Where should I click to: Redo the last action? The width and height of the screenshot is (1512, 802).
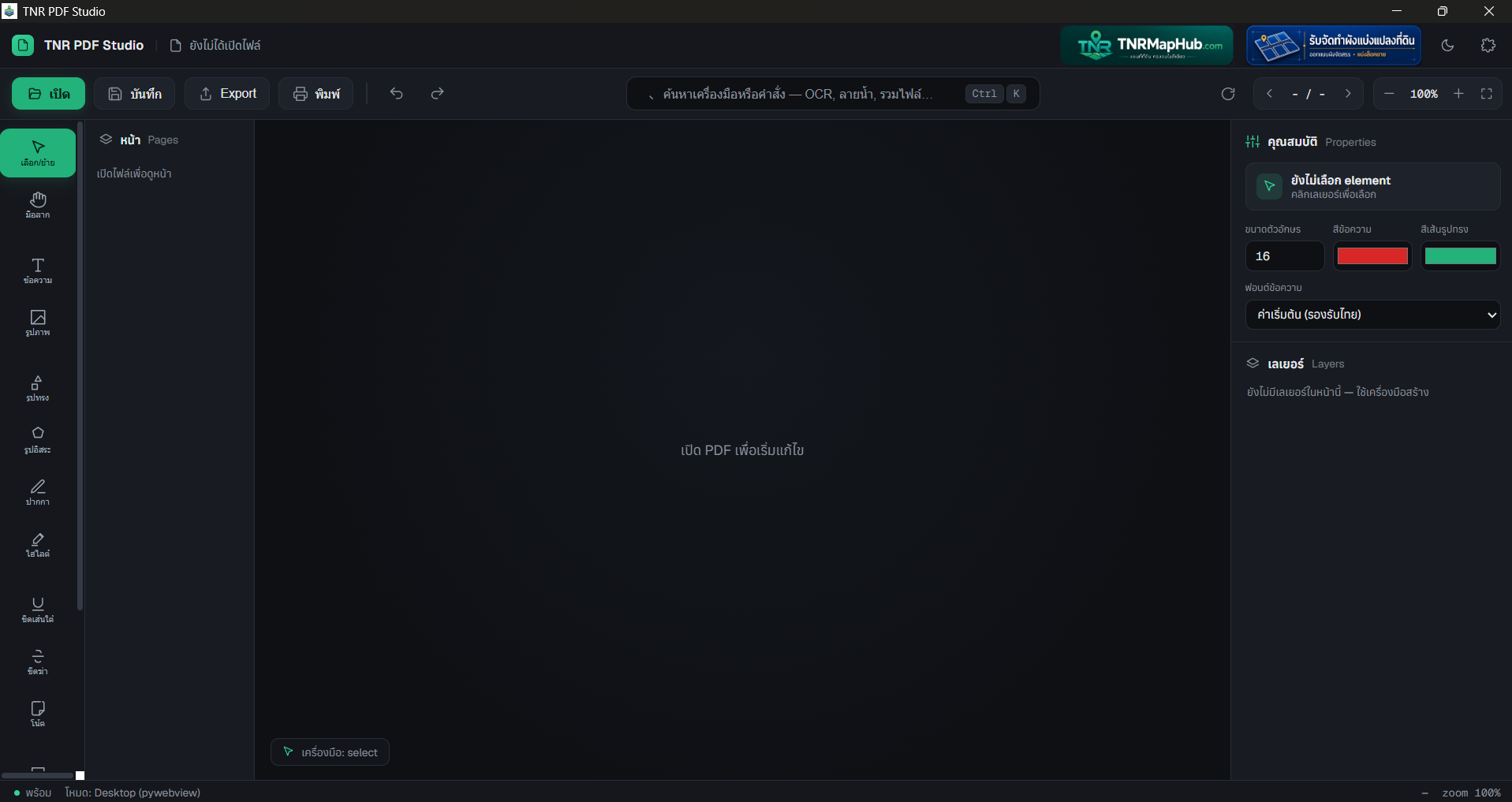tap(438, 94)
